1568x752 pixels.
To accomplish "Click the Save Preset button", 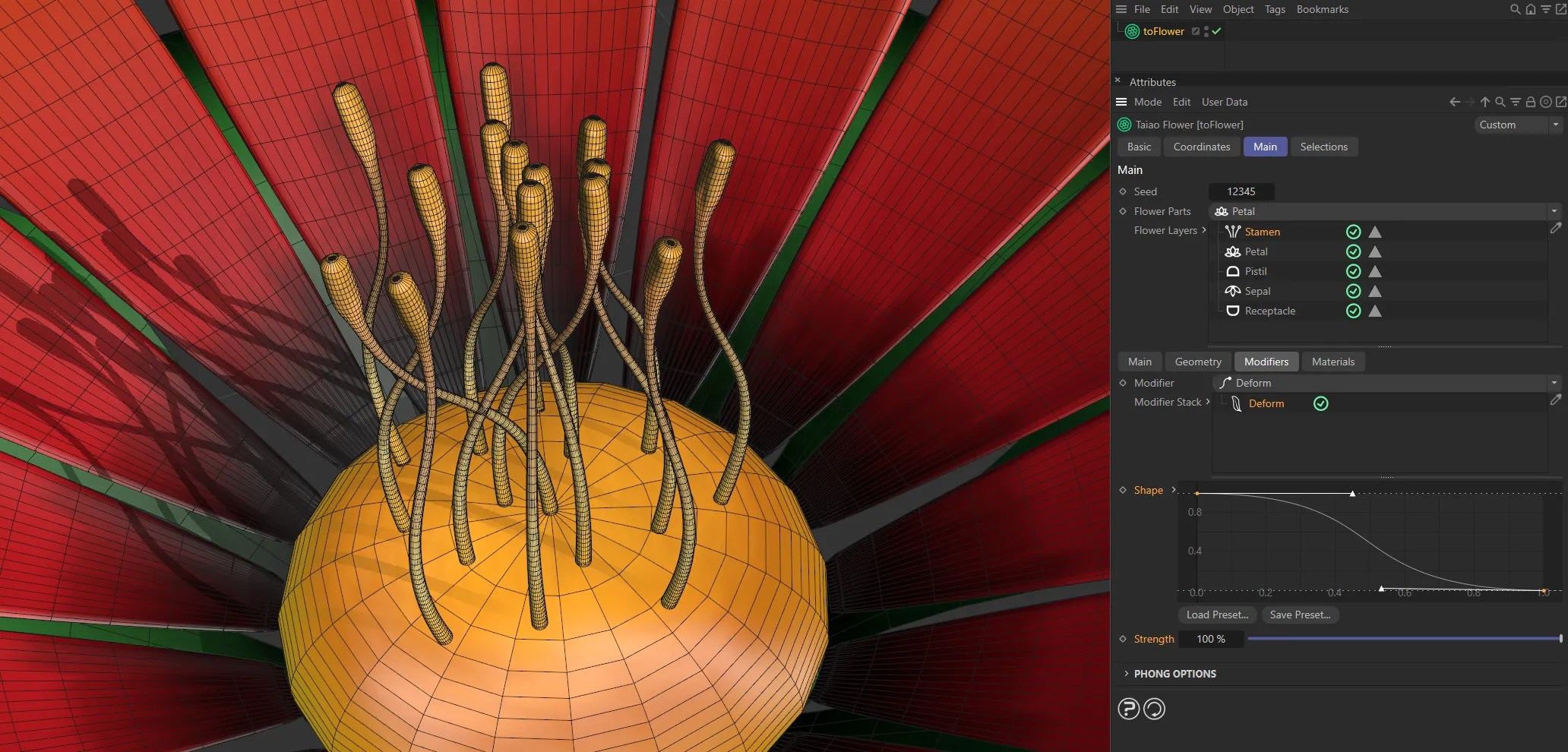I will (1300, 615).
